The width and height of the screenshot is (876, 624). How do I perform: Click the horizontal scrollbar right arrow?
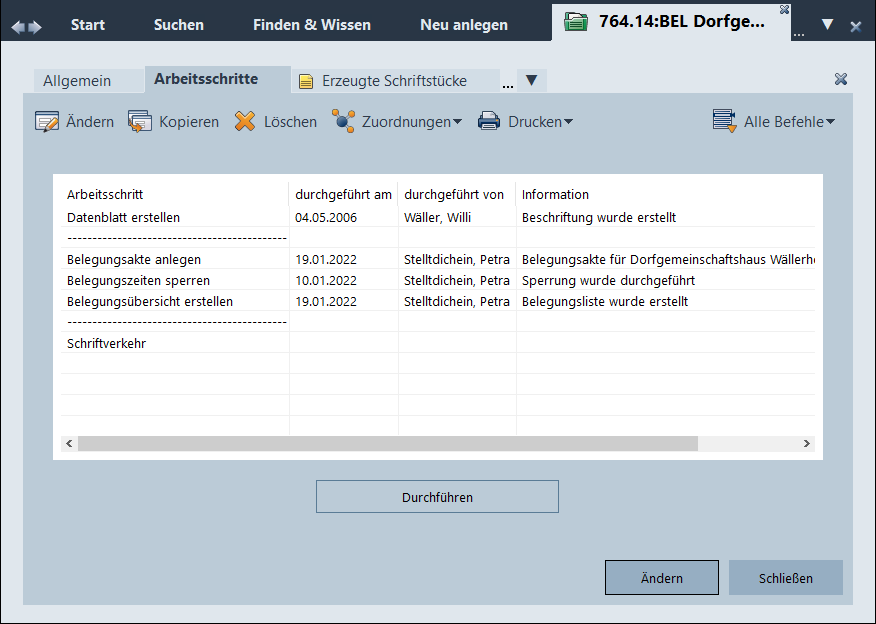(x=806, y=443)
